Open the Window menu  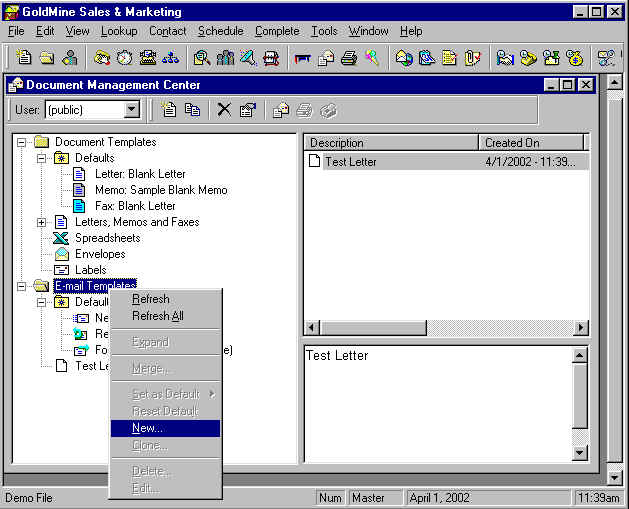click(x=368, y=31)
